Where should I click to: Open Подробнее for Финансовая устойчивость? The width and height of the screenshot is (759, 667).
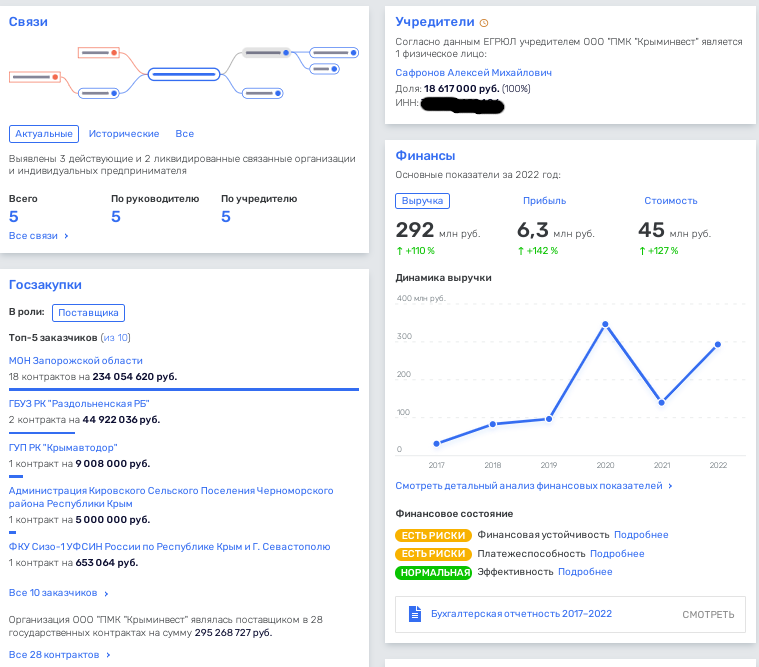(x=641, y=535)
